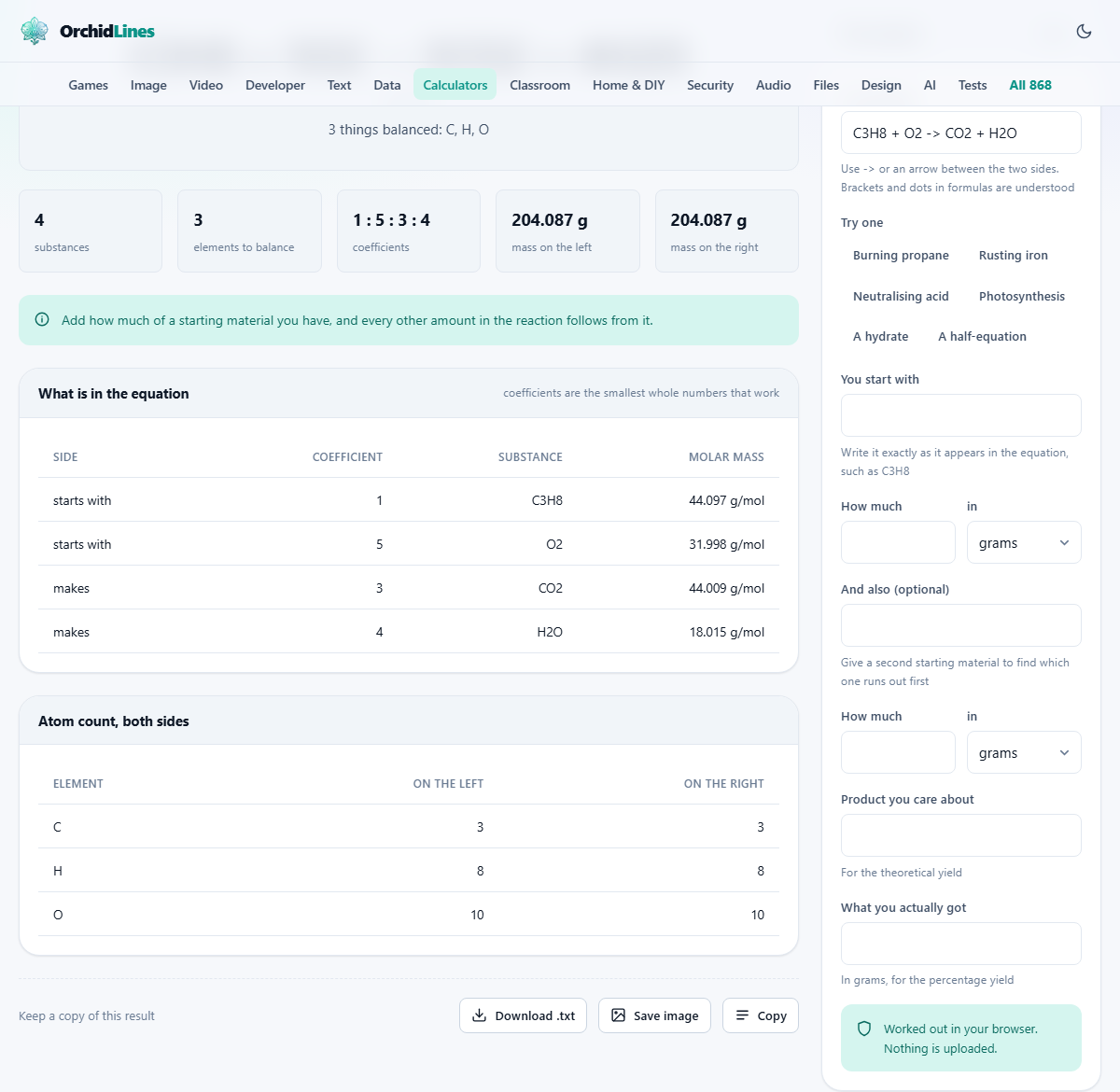Download the result as .txt
This screenshot has height=1092, width=1120.
tap(523, 1015)
